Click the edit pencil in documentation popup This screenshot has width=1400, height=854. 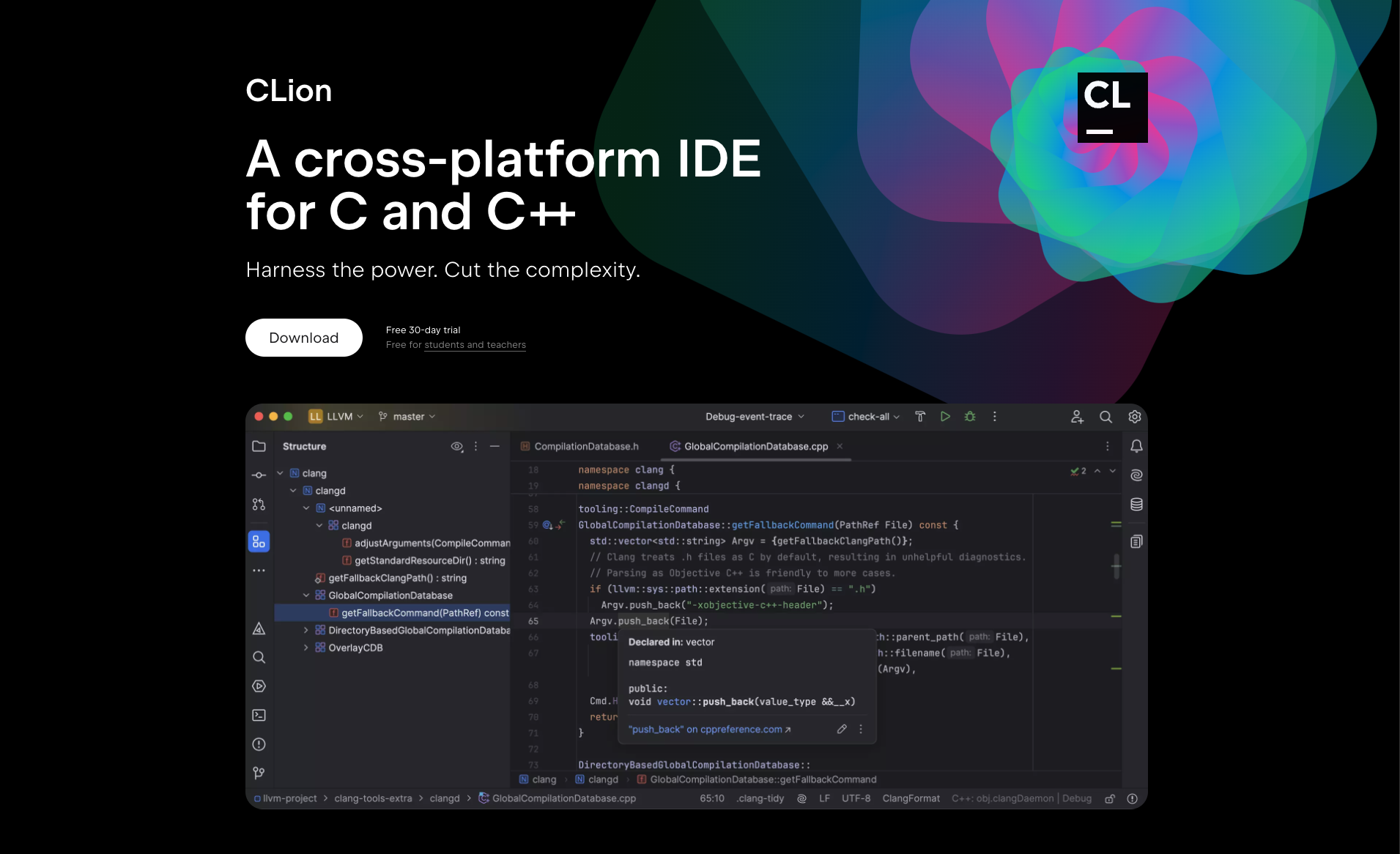pos(842,729)
